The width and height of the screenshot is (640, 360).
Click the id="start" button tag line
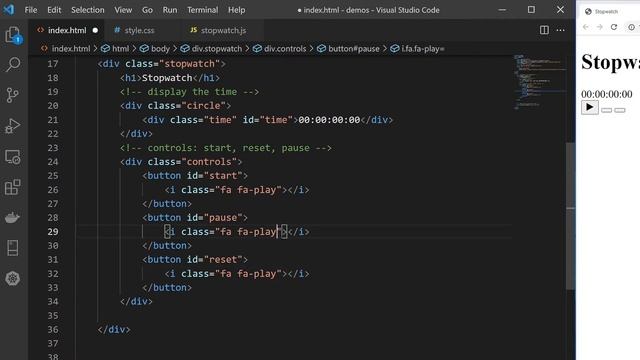pos(195,176)
